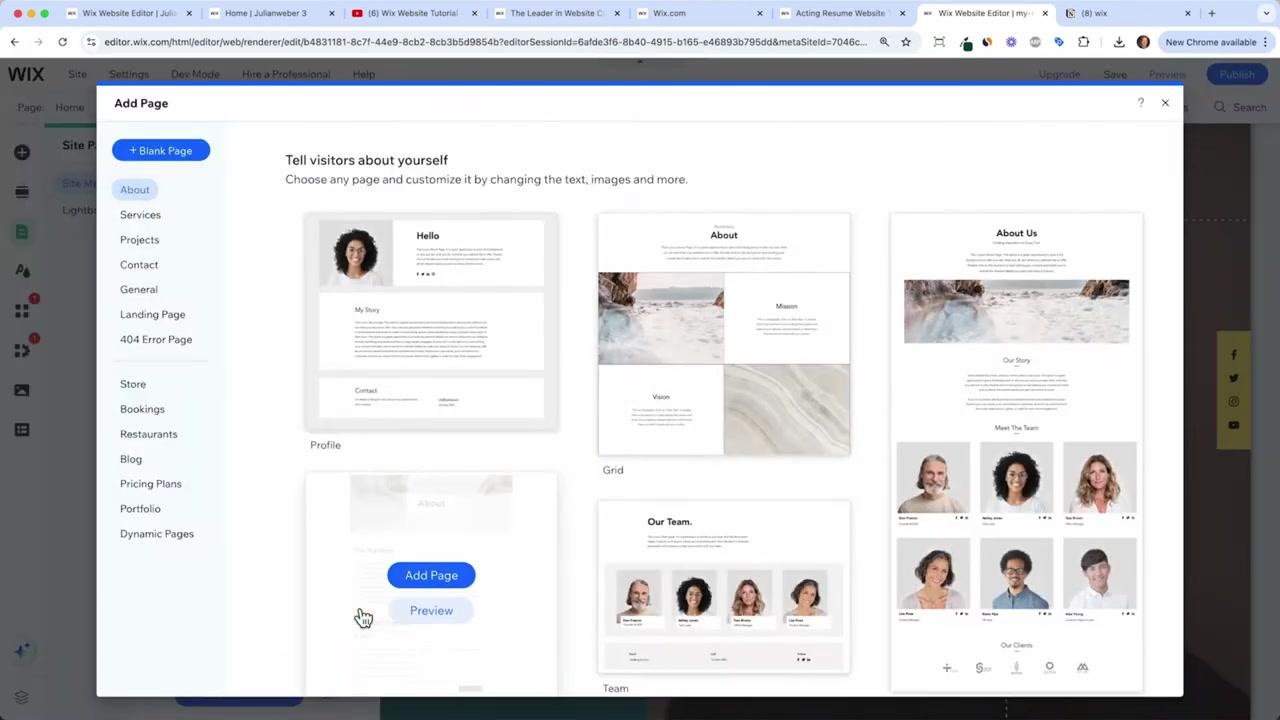The width and height of the screenshot is (1280, 720).
Task: Open the Store category
Action: coord(133,384)
